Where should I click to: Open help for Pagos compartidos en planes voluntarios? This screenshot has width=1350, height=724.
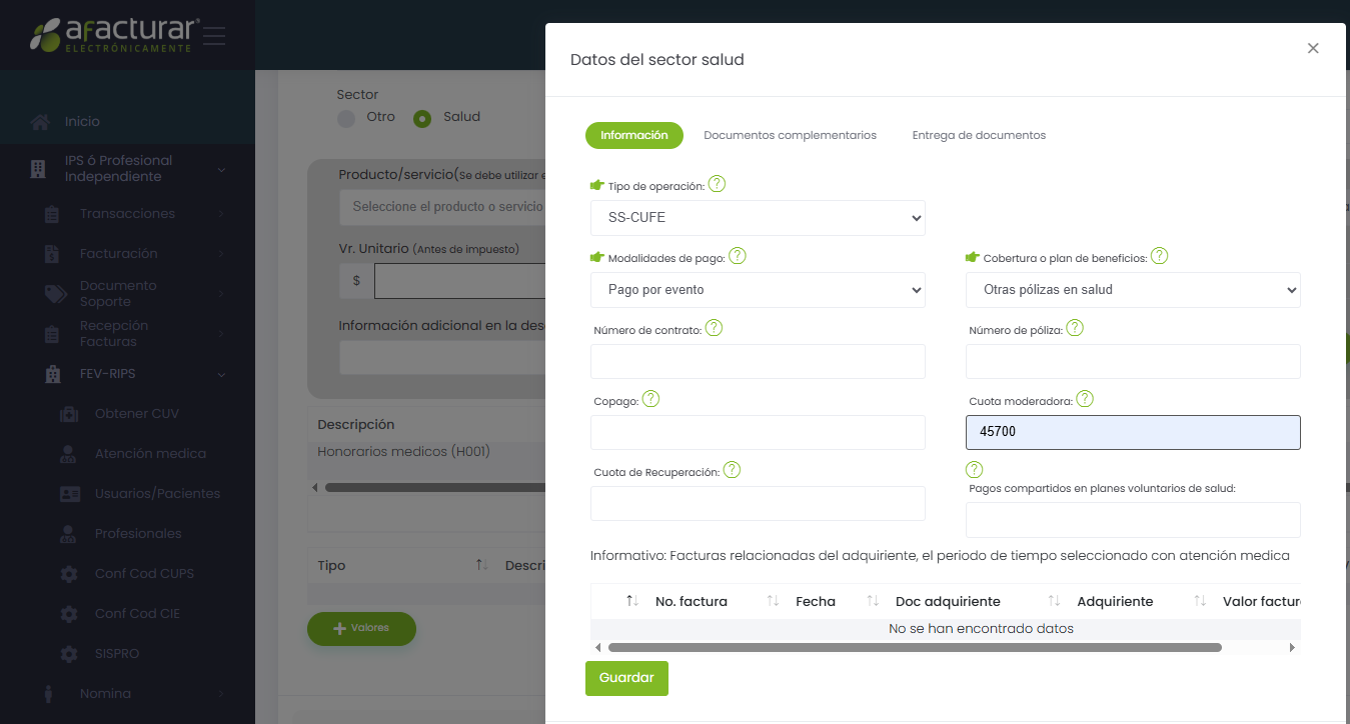975,470
